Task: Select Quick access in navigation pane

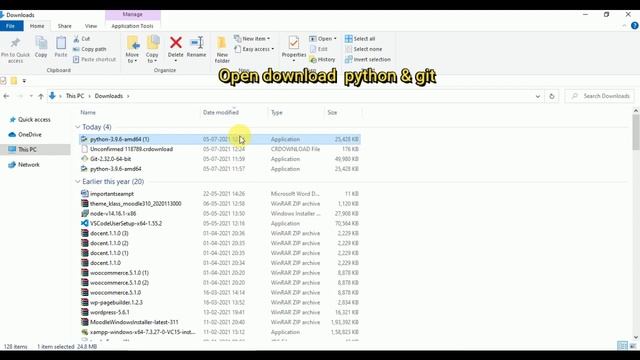Action: (34, 120)
